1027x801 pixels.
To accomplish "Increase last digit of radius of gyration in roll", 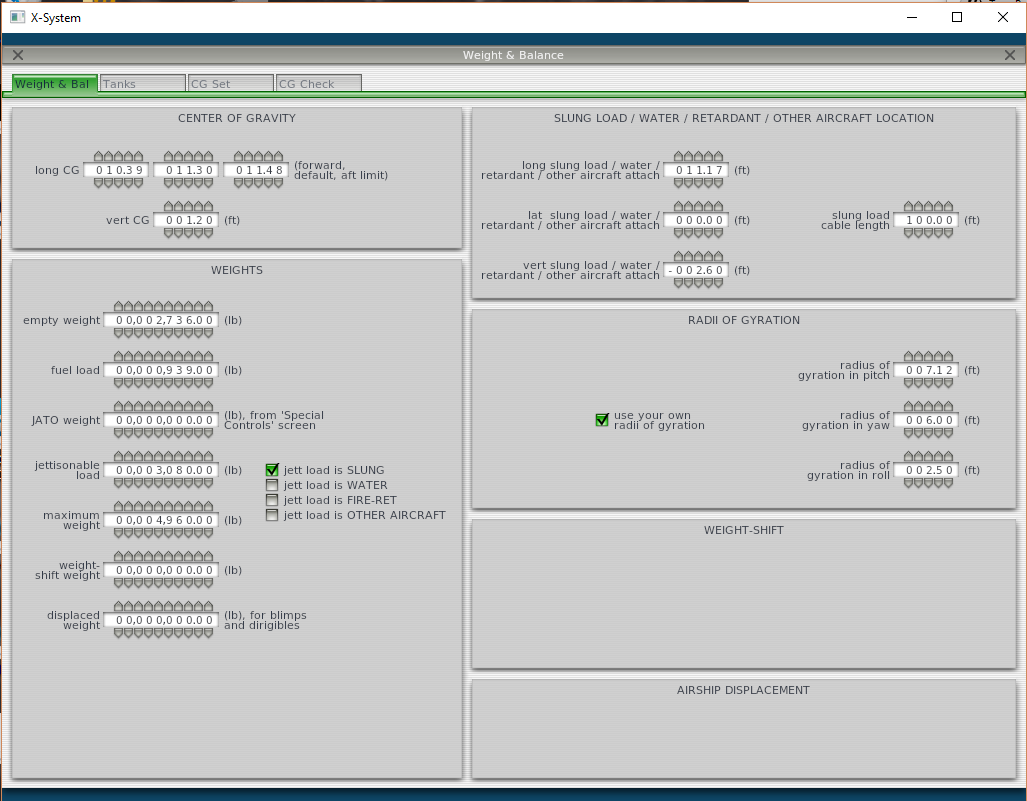I will coord(949,456).
